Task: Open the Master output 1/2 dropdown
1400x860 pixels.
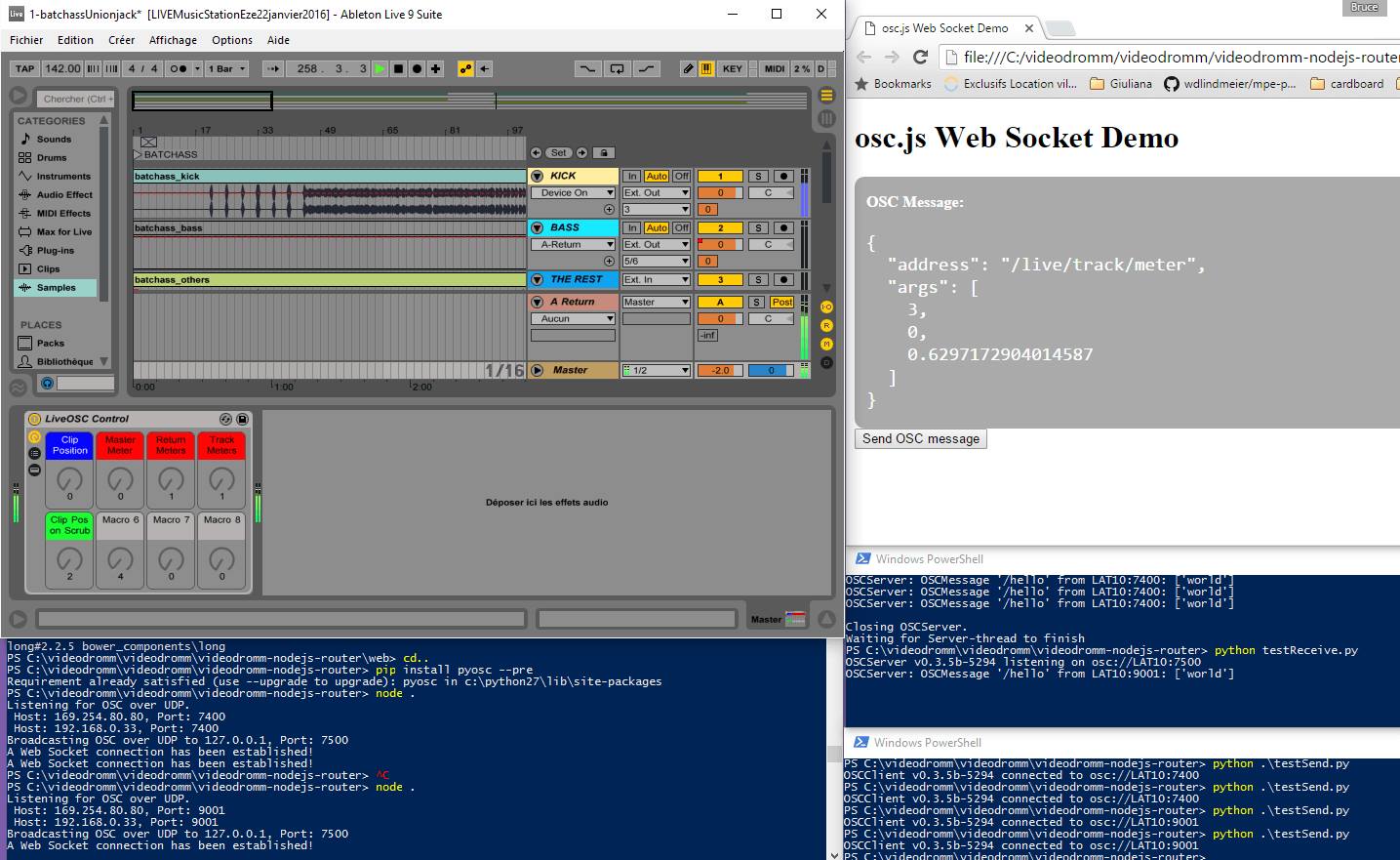Action: coord(657,370)
